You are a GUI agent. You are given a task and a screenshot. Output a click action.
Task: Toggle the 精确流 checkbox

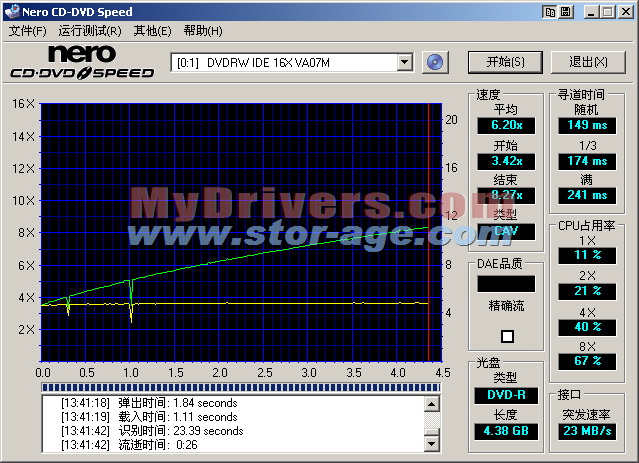point(508,337)
